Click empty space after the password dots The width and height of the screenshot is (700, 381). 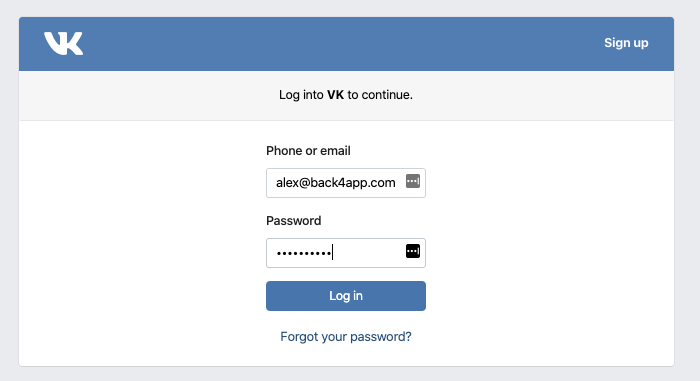(368, 253)
